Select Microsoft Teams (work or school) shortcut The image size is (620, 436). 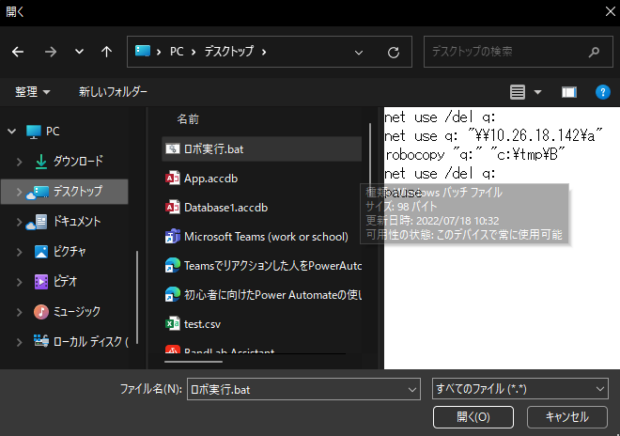point(262,237)
